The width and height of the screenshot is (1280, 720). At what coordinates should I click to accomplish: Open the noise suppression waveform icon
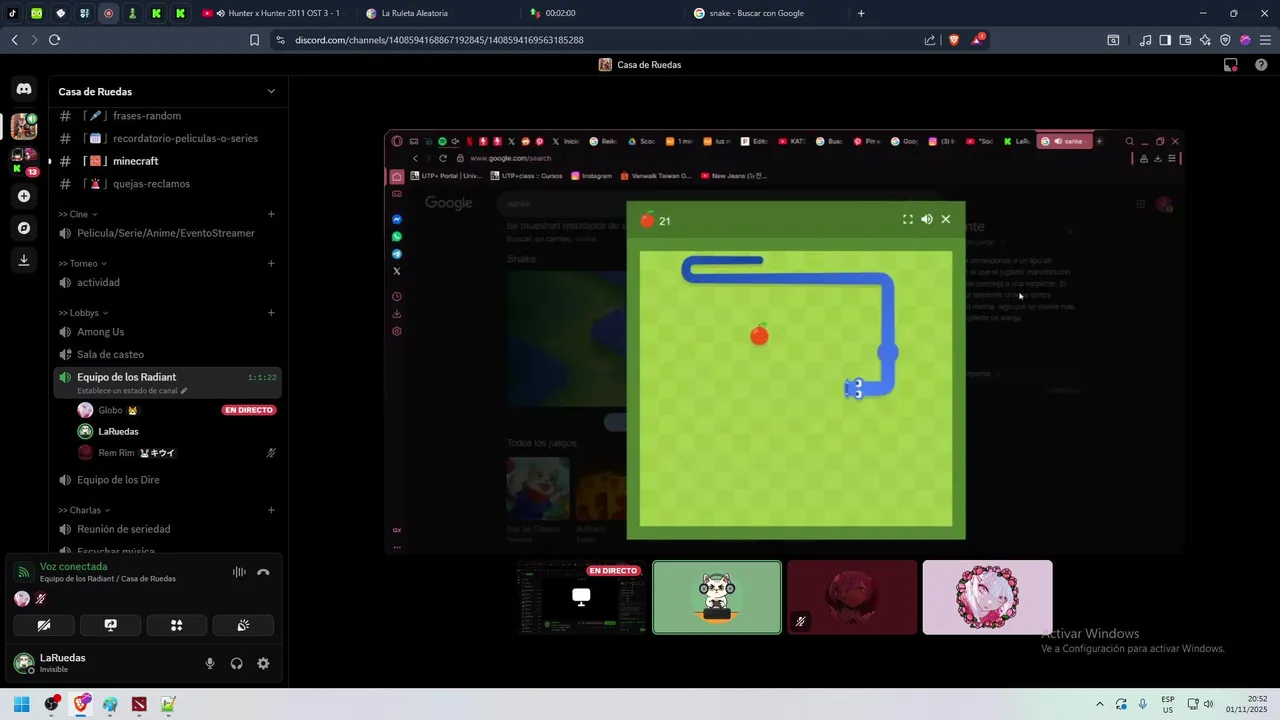[239, 573]
